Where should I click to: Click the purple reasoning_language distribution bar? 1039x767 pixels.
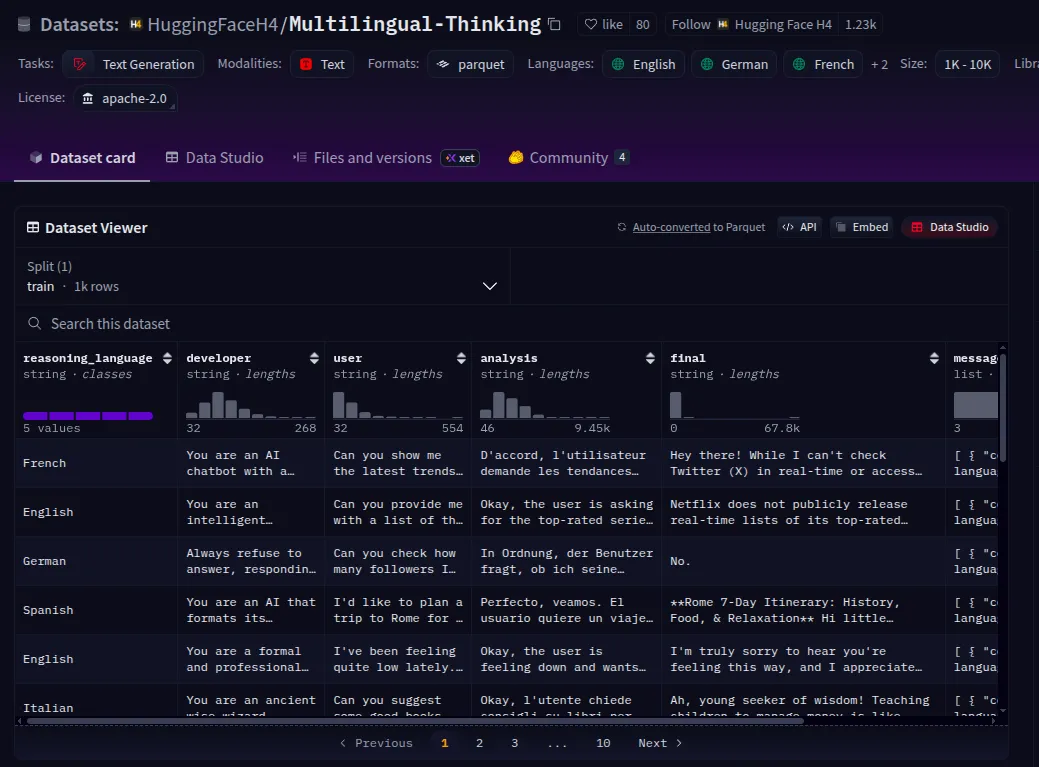pos(88,415)
